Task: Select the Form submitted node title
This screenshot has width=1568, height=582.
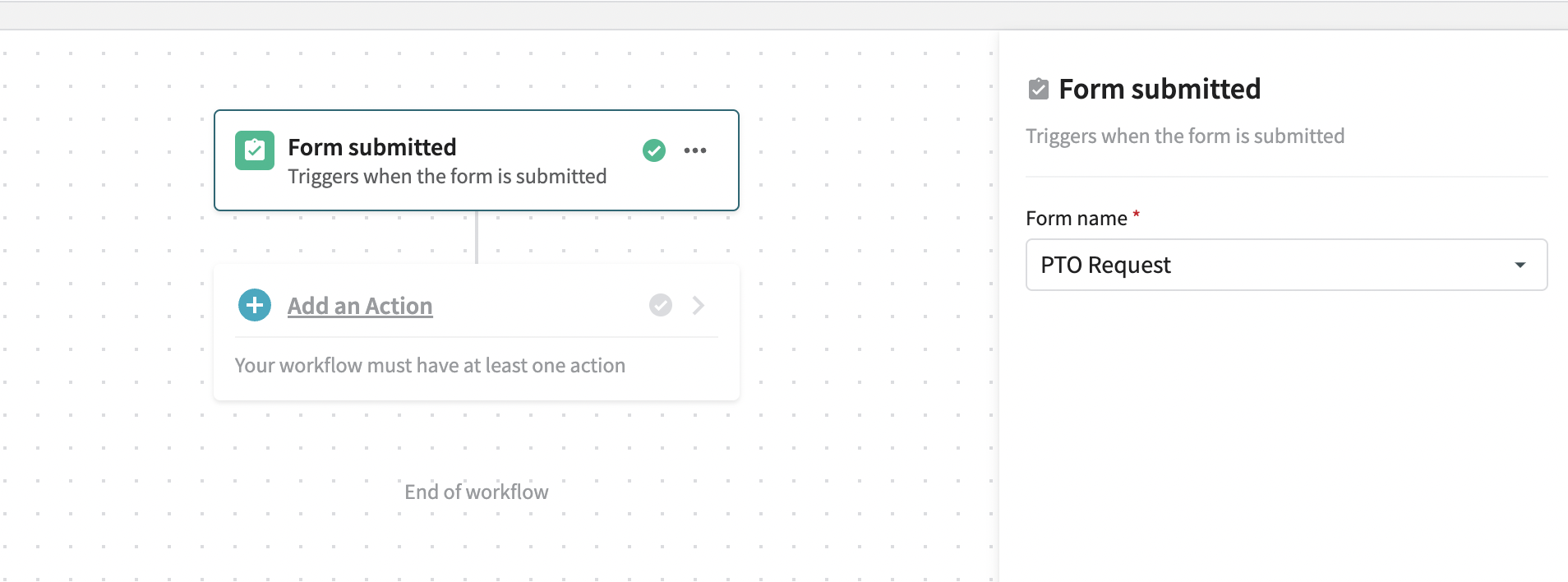Action: [x=372, y=147]
